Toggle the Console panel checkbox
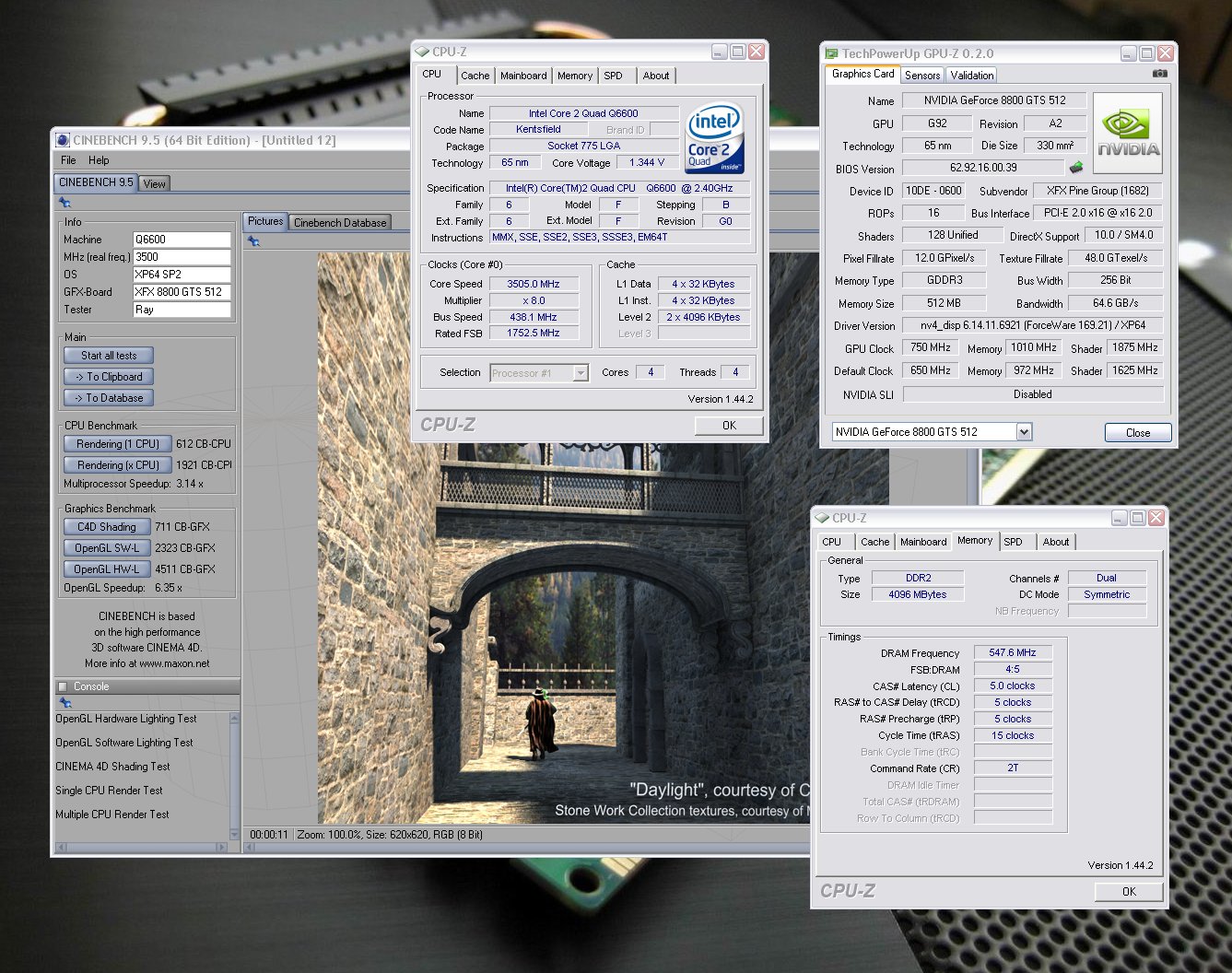The width and height of the screenshot is (1232, 973). pos(63,686)
